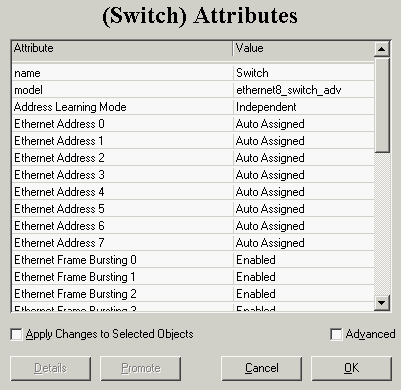The height and width of the screenshot is (390, 401).
Task: Select Ethernet Frame Bursting 2 attribute
Action: 123,294
